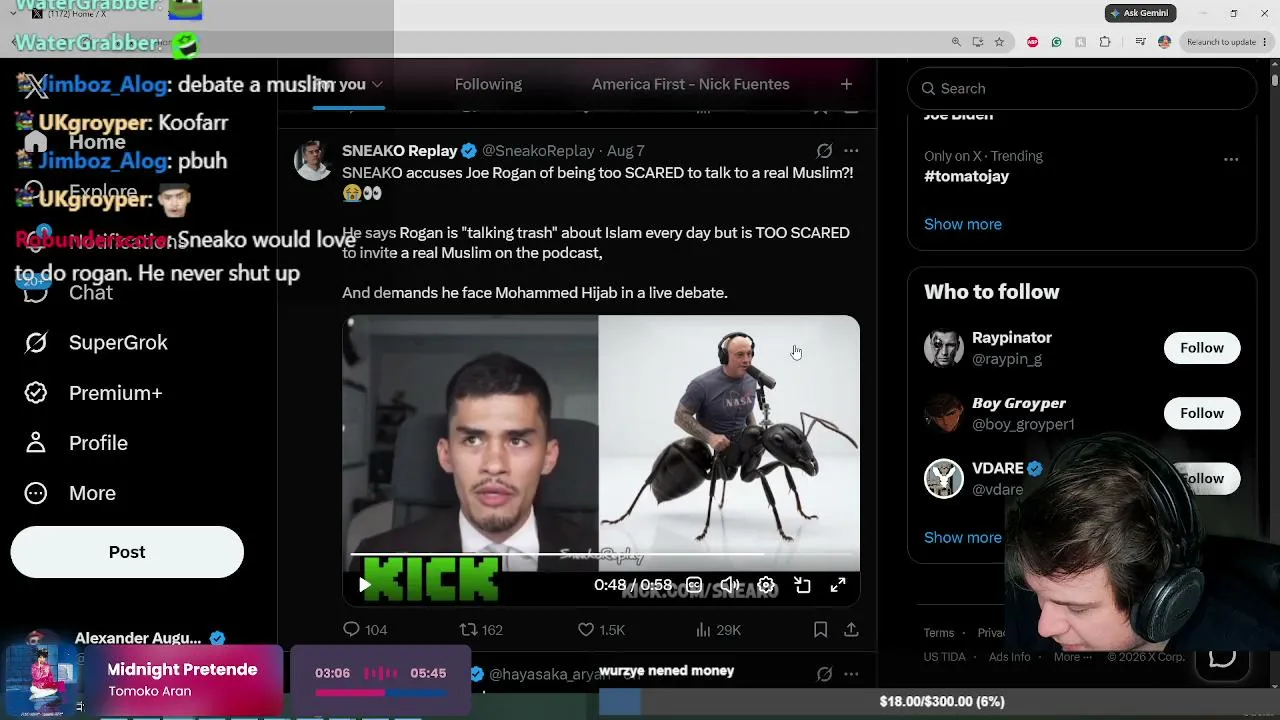Viewport: 1280px width, 720px height.
Task: Repost the SNEAKO Replay post
Action: (x=481, y=629)
